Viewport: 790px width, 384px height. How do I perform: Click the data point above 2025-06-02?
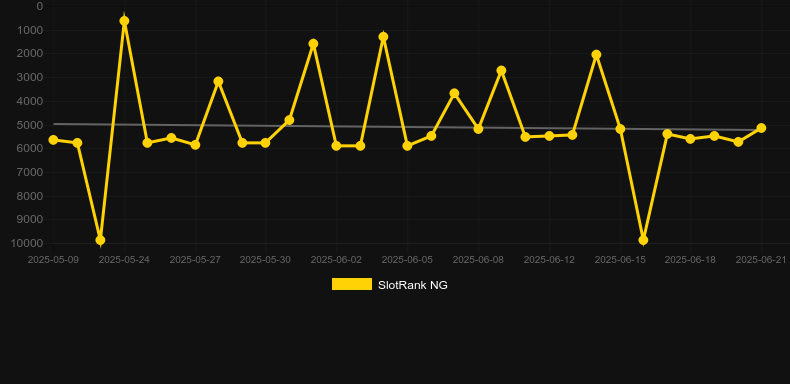click(x=337, y=146)
